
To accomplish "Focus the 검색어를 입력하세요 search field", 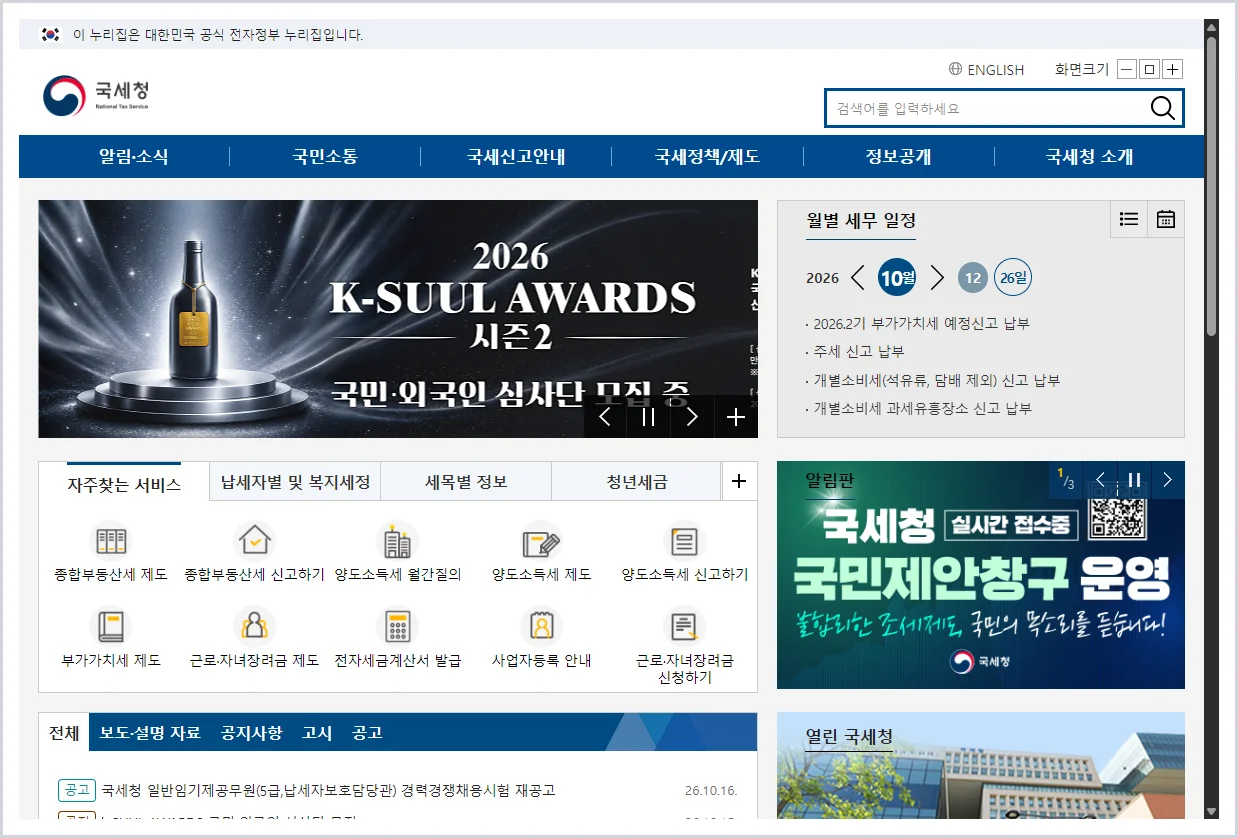I will [x=986, y=108].
